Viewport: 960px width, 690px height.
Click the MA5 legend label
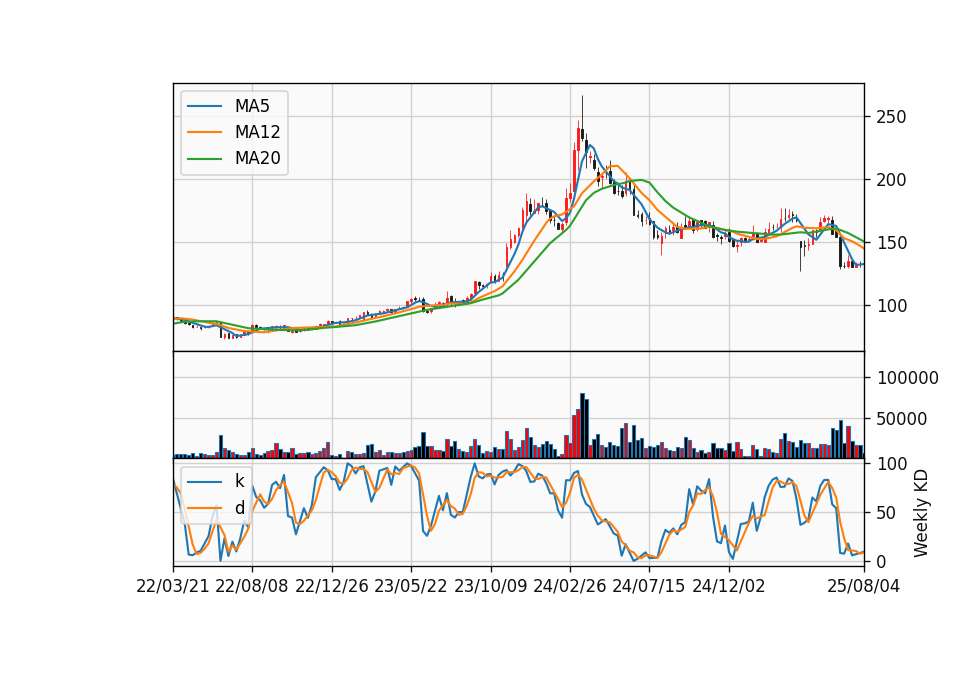pyautogui.click(x=252, y=106)
